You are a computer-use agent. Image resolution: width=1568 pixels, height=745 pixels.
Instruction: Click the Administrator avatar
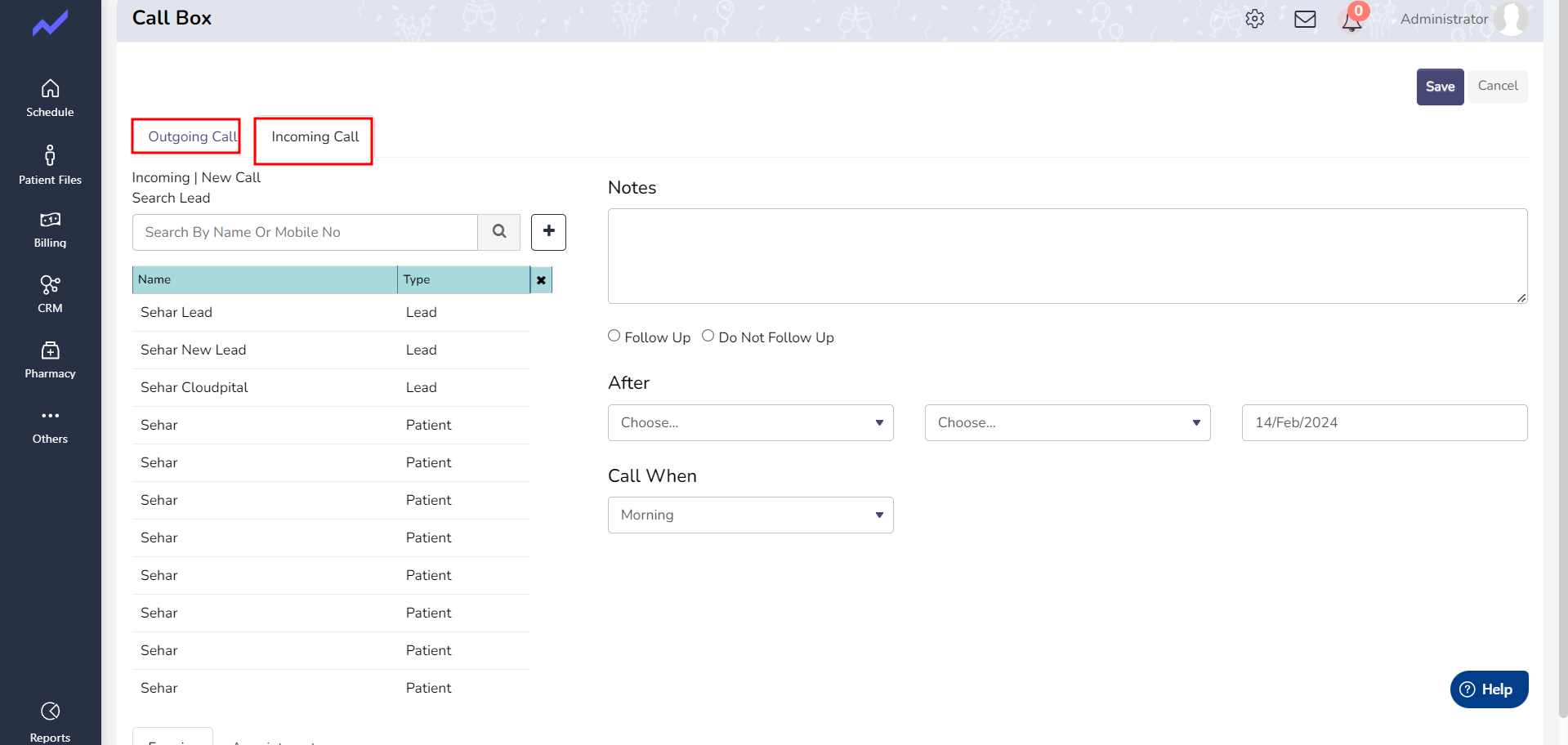[1512, 19]
